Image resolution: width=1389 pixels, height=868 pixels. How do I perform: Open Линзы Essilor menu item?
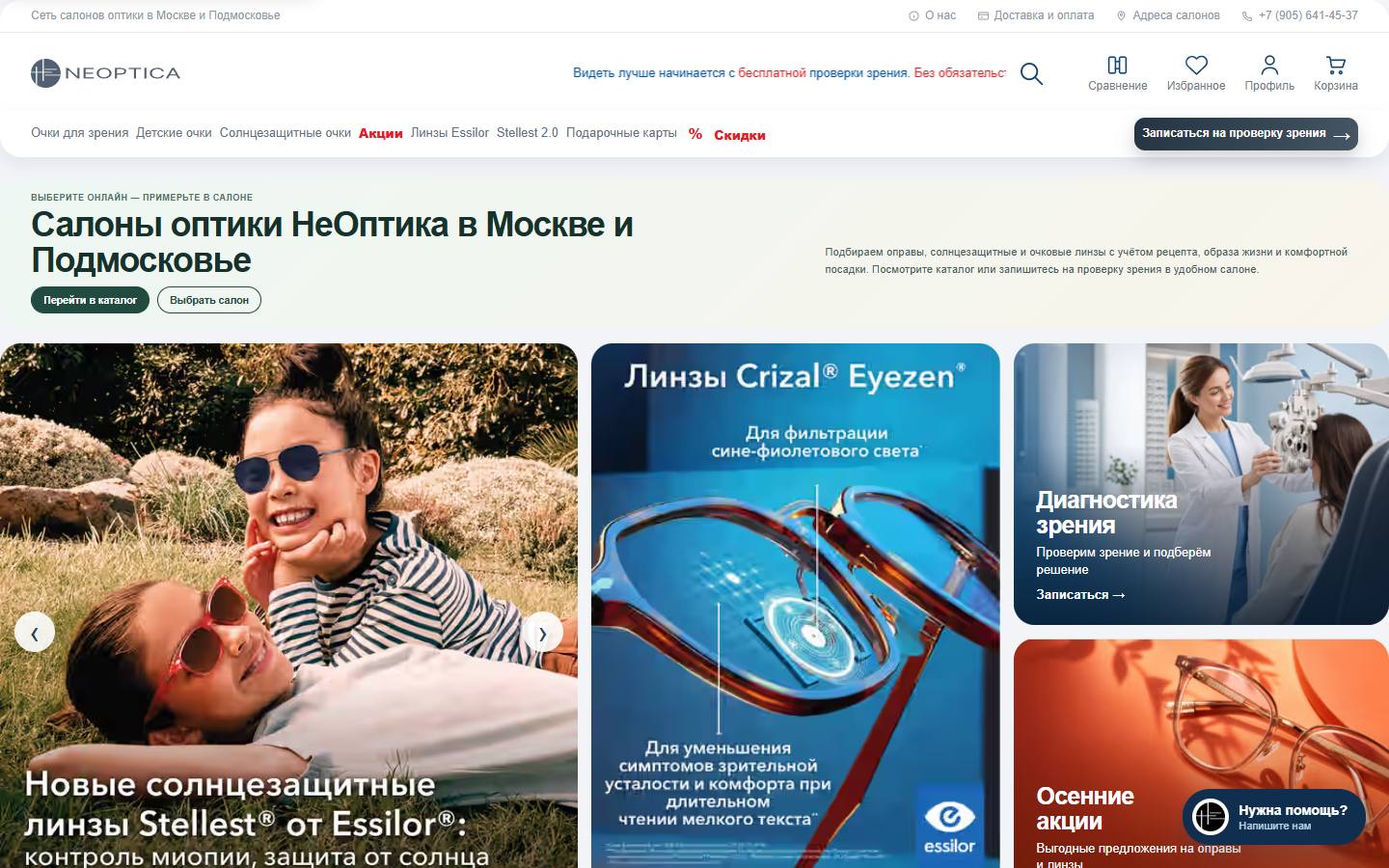pos(449,133)
